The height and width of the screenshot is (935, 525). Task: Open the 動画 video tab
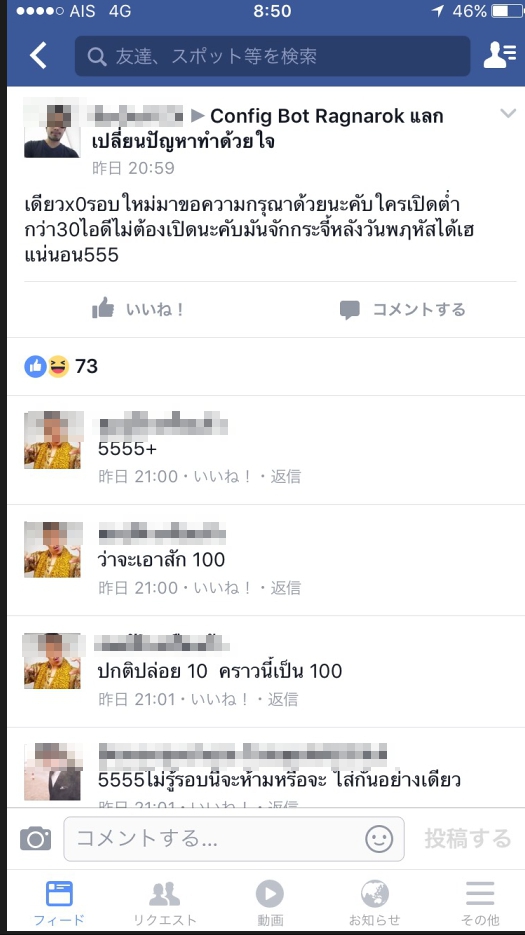pyautogui.click(x=270, y=902)
